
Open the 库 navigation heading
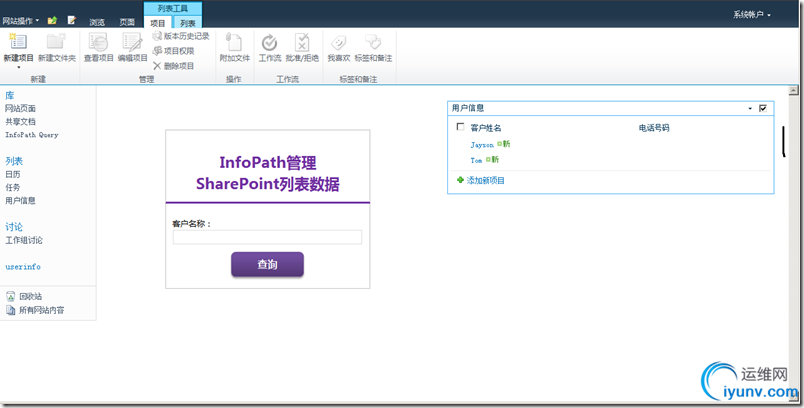coord(10,95)
